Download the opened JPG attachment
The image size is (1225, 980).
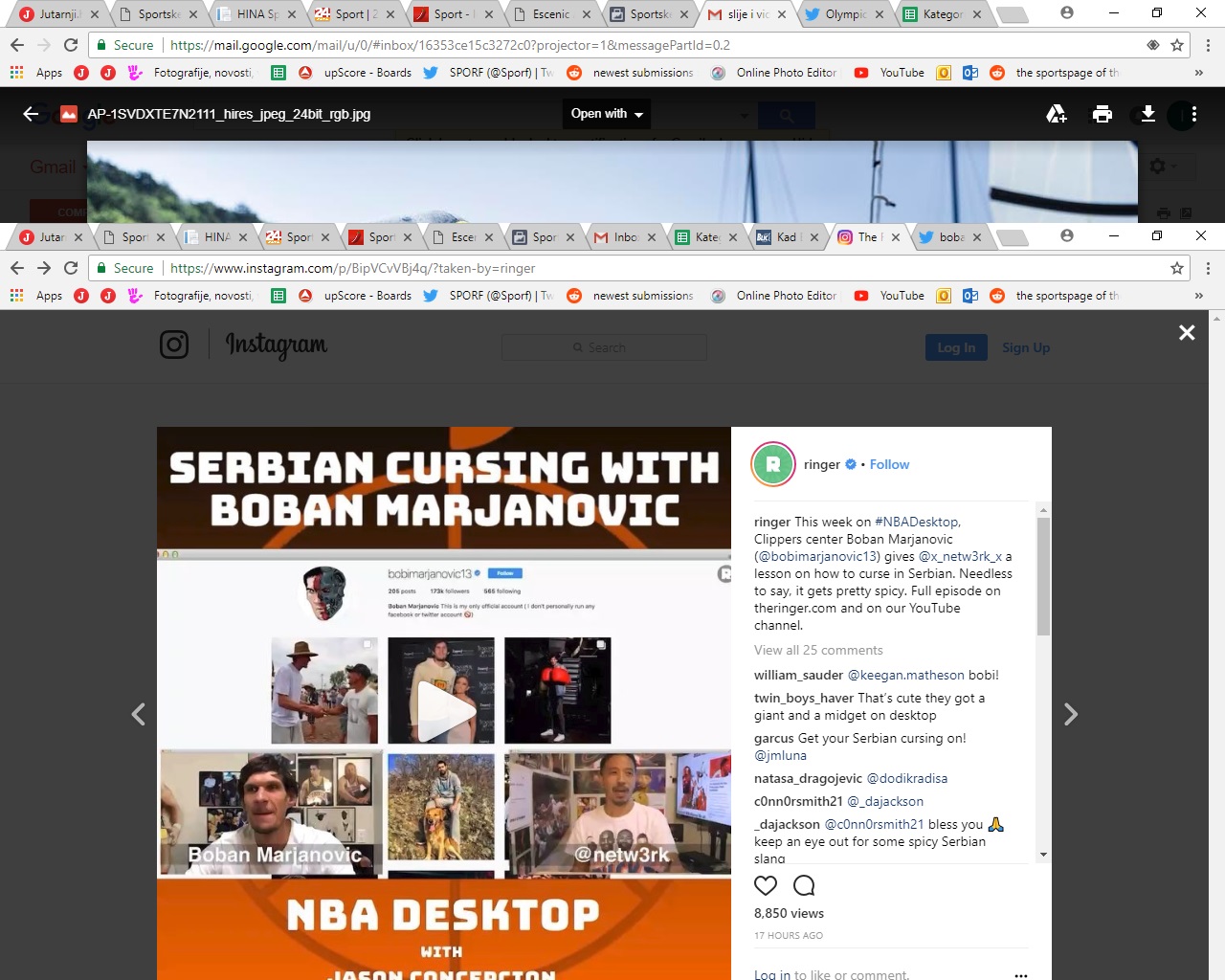pyautogui.click(x=1147, y=114)
